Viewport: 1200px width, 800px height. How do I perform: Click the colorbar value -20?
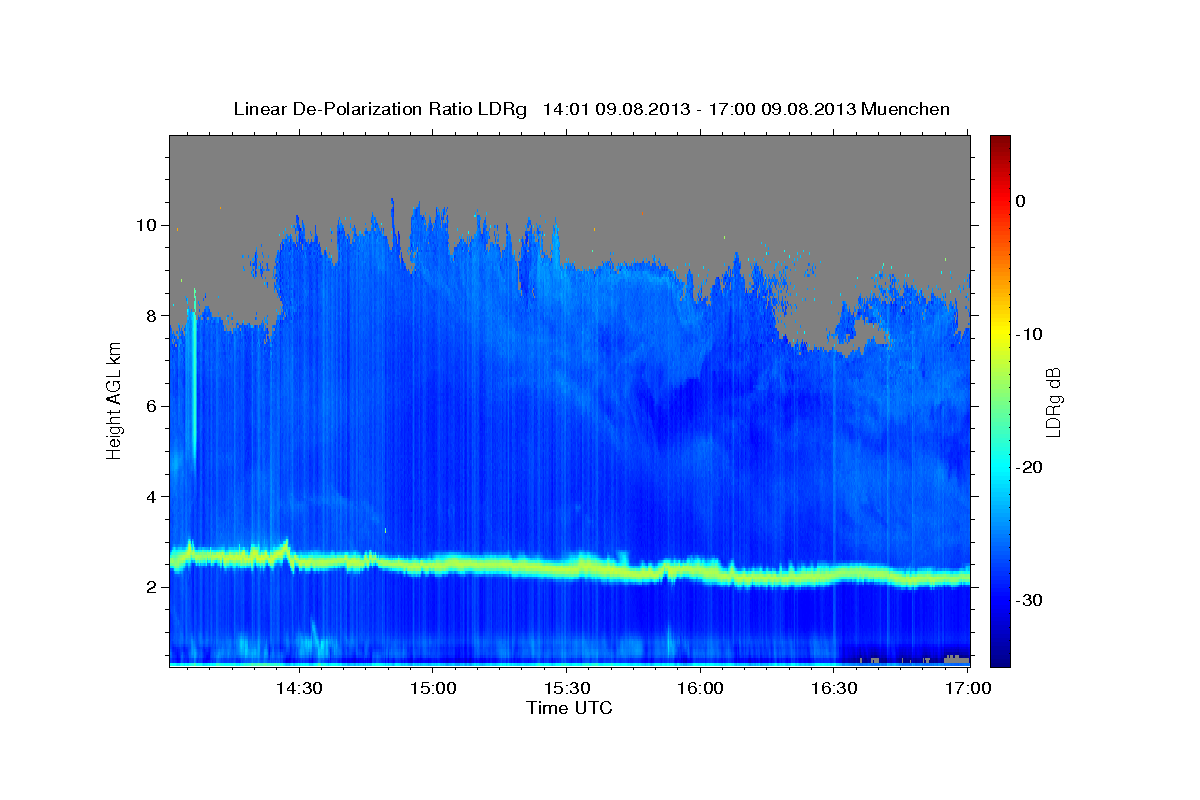pos(1029,467)
